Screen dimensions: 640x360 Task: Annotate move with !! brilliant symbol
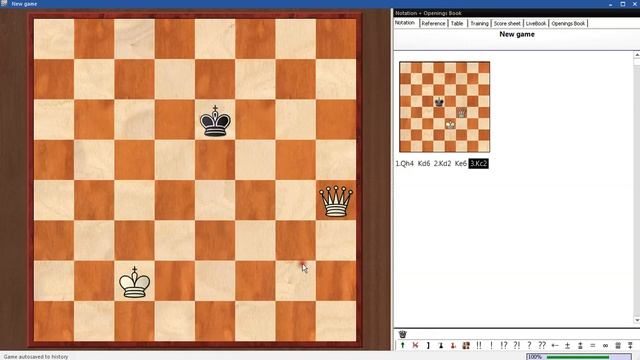pos(479,345)
